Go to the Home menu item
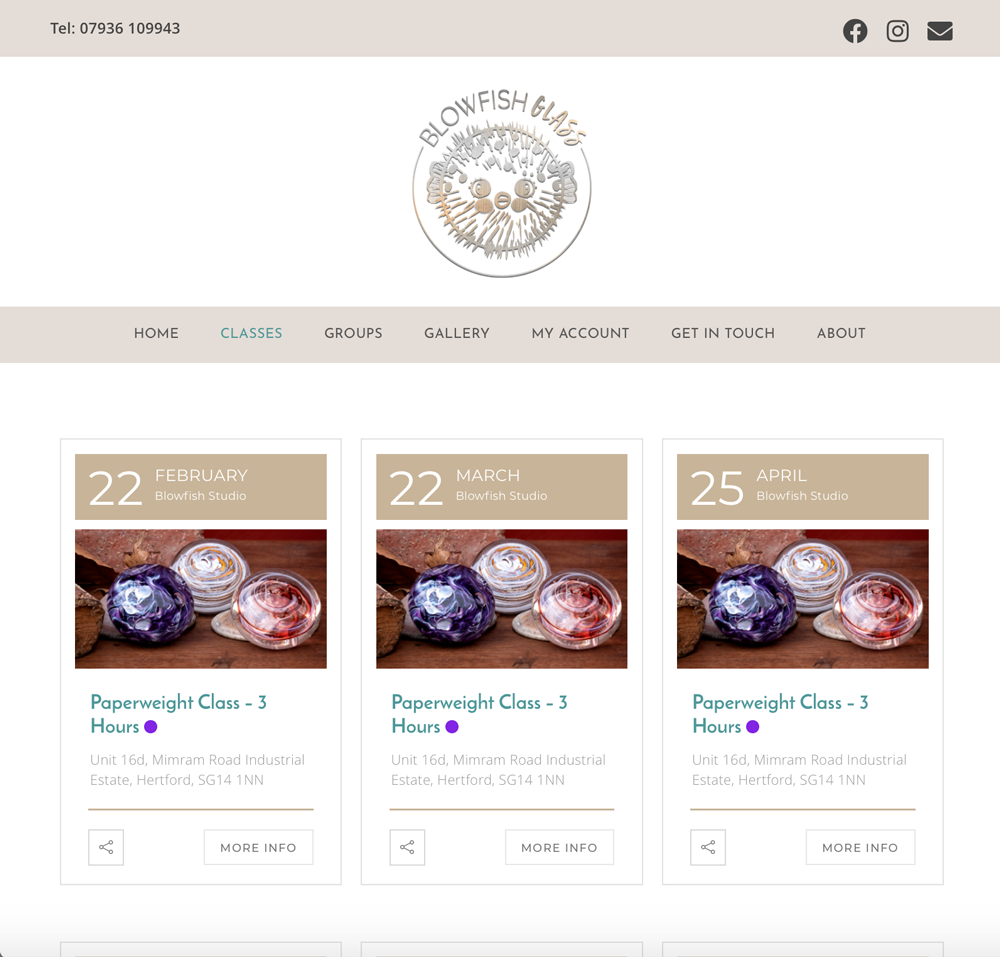The width and height of the screenshot is (1000, 957). (156, 333)
